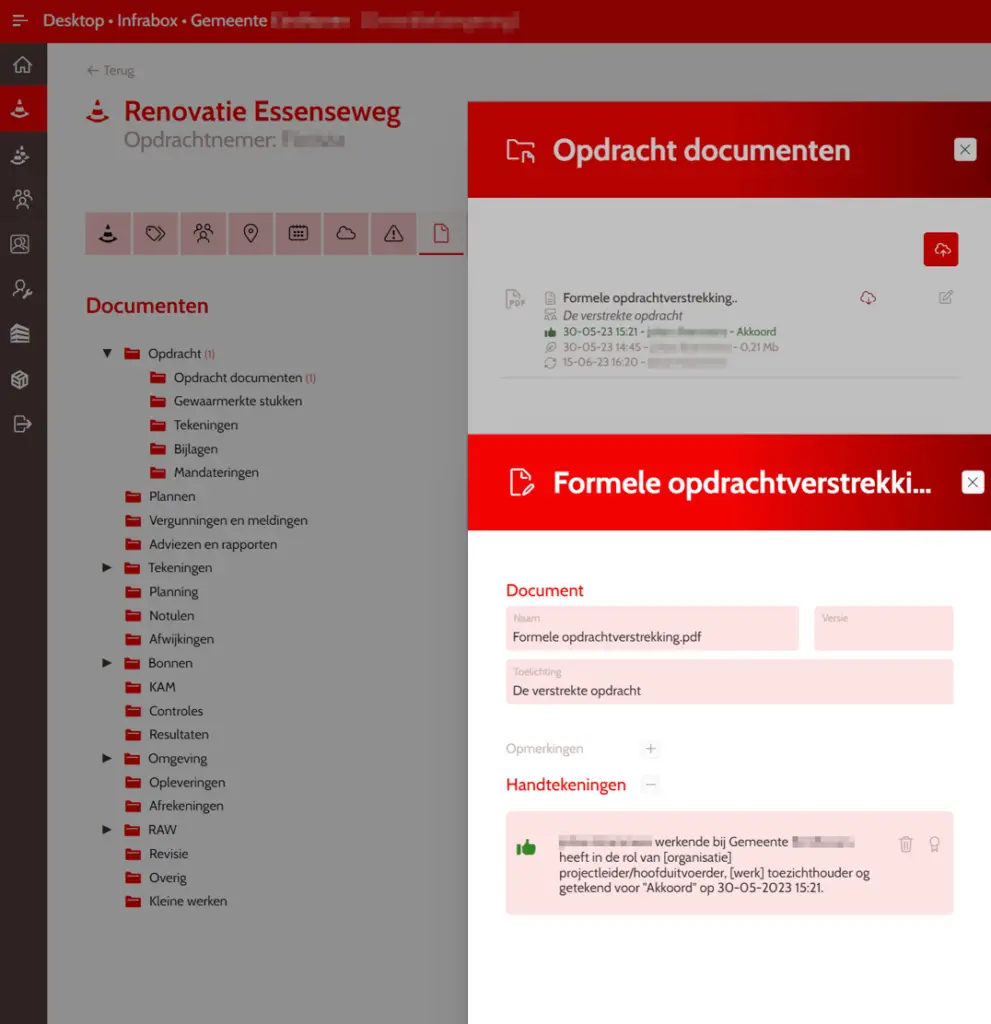991x1024 pixels.
Task: Open the Gewaarmerkte stukken folder
Action: [x=225, y=401]
